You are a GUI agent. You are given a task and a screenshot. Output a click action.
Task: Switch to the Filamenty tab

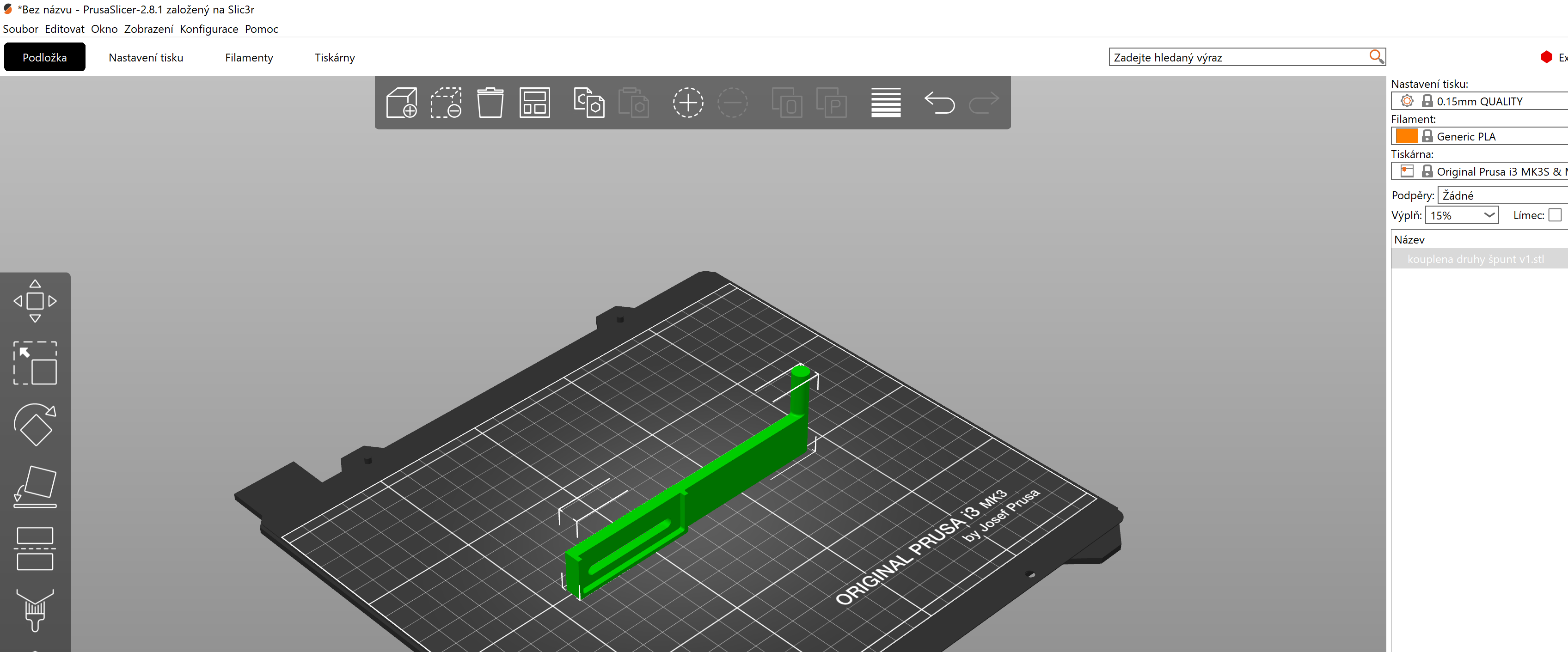249,57
